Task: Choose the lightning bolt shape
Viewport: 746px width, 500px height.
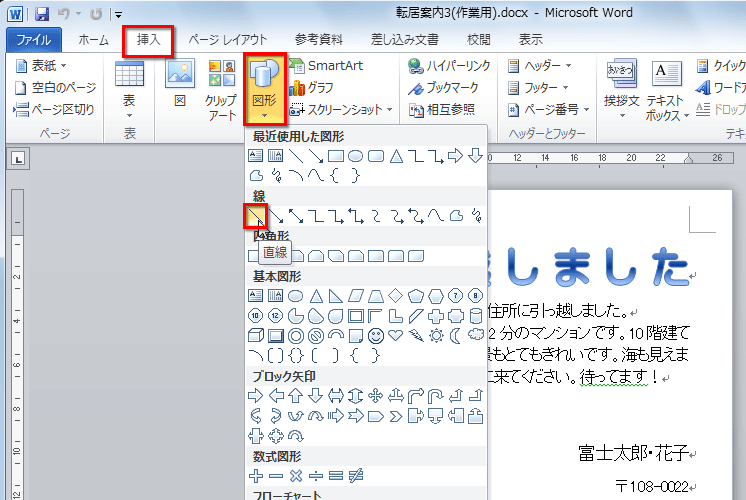Action: coord(416,336)
